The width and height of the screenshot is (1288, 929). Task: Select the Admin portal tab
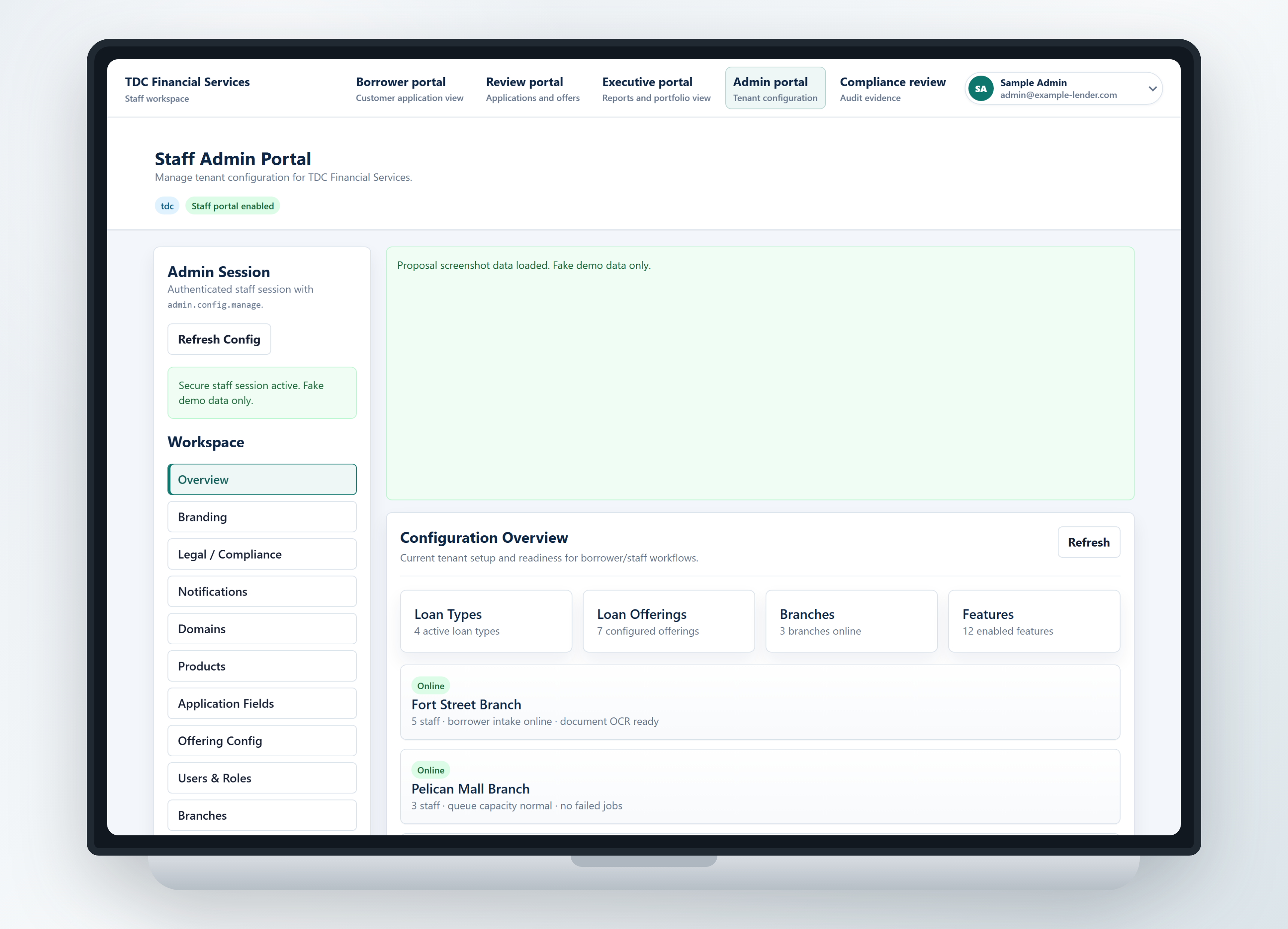pyautogui.click(x=775, y=89)
